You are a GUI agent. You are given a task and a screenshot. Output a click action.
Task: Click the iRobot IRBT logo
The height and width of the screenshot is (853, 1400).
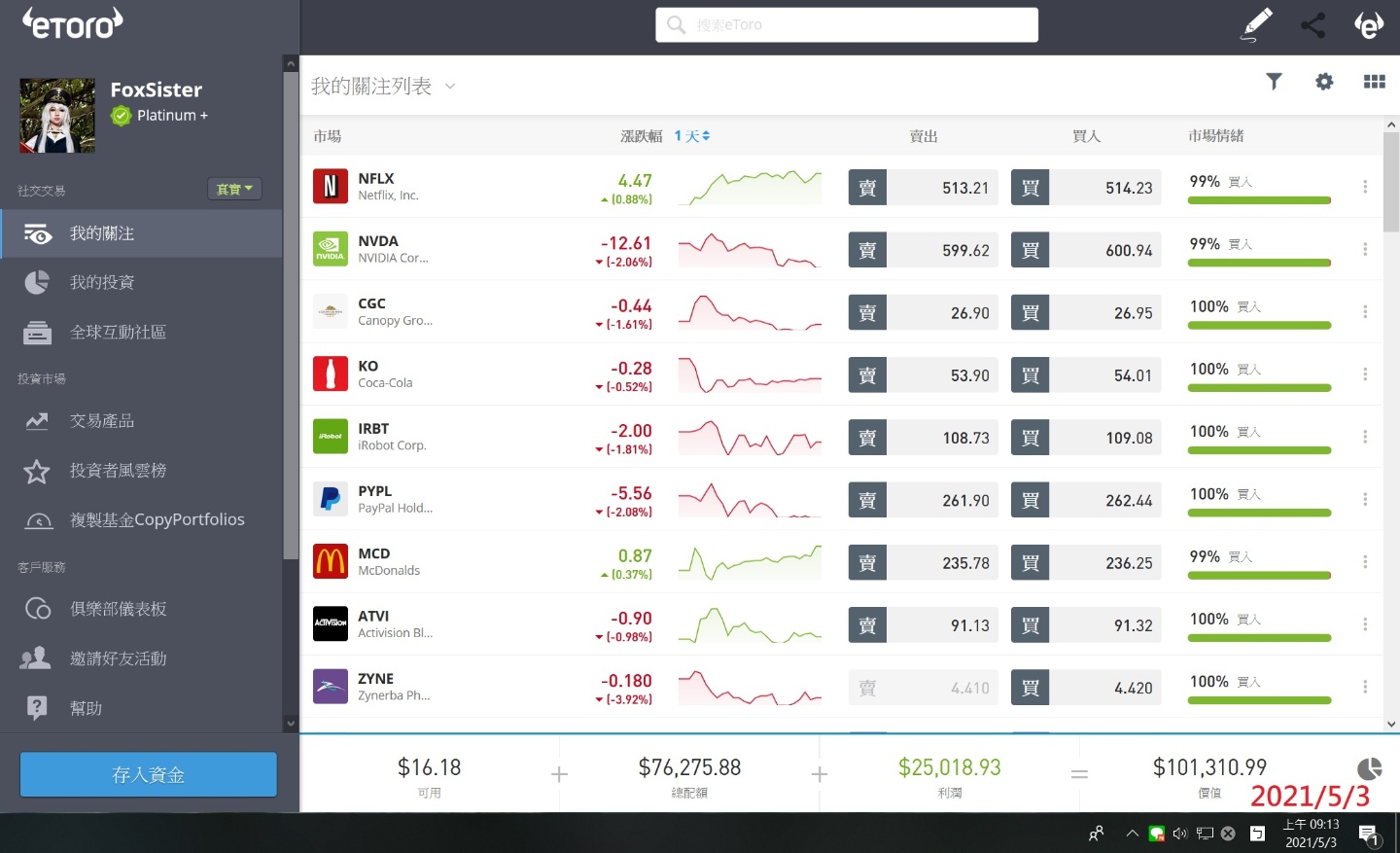pyautogui.click(x=331, y=436)
